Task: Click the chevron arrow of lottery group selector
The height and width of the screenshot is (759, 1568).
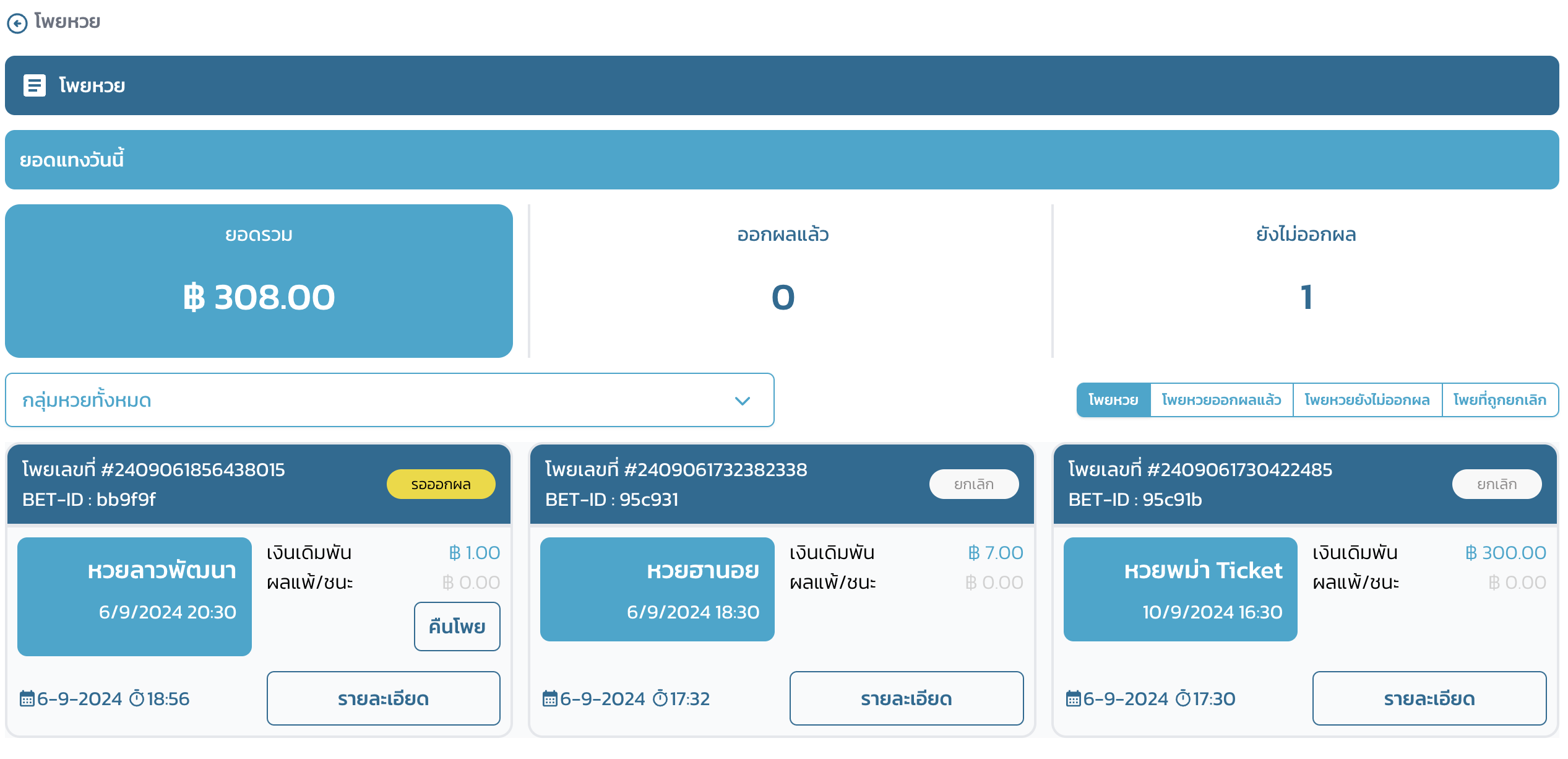Action: point(742,401)
